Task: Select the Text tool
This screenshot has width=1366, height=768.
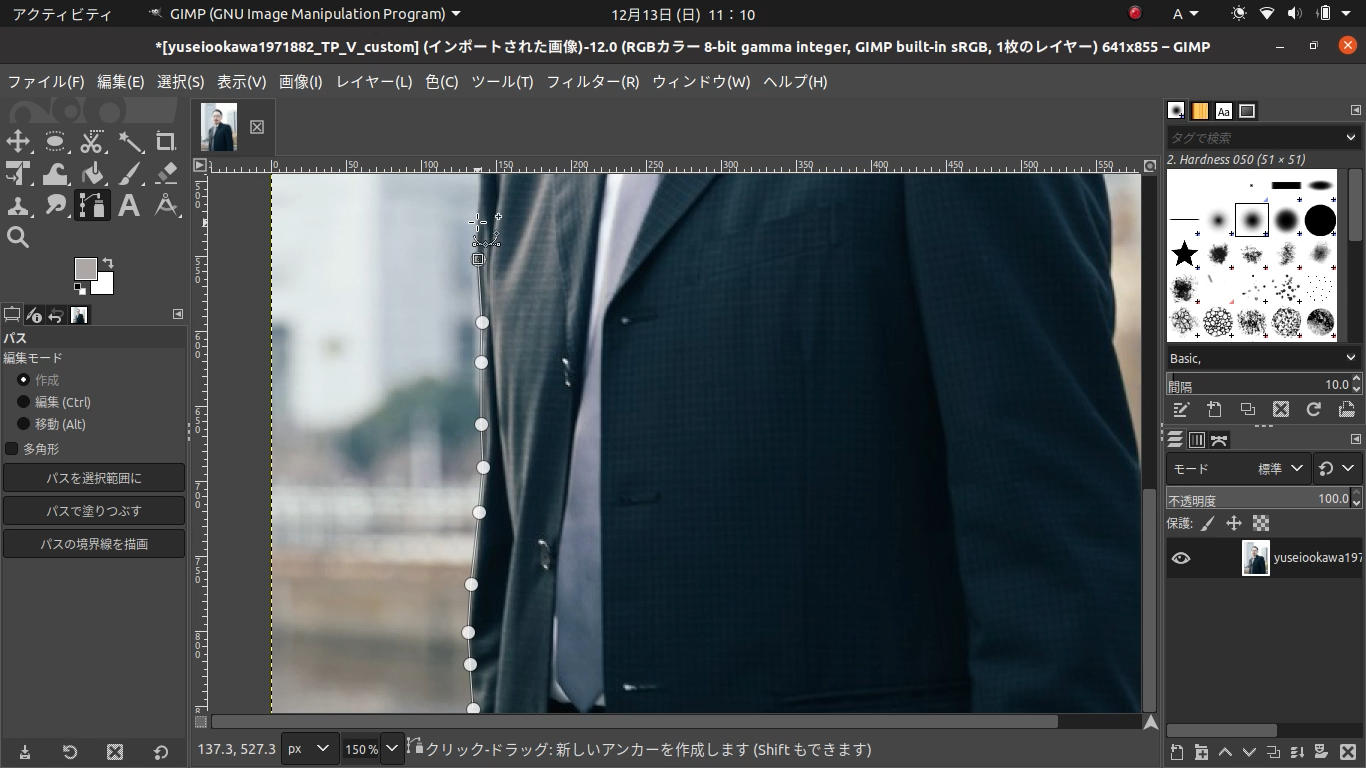Action: 129,205
